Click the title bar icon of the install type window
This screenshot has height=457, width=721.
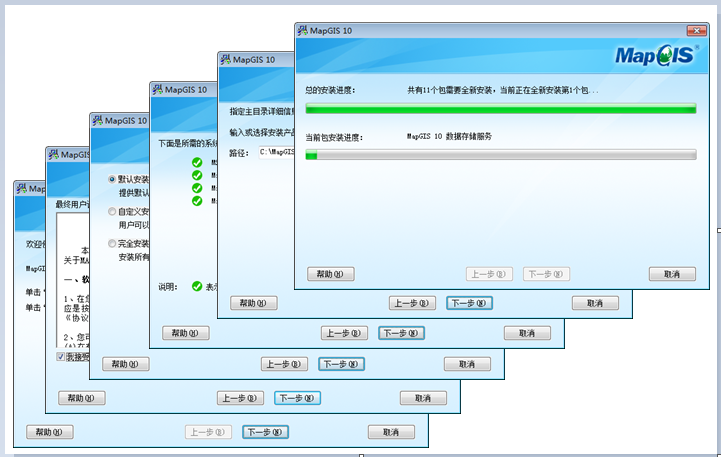(97, 120)
